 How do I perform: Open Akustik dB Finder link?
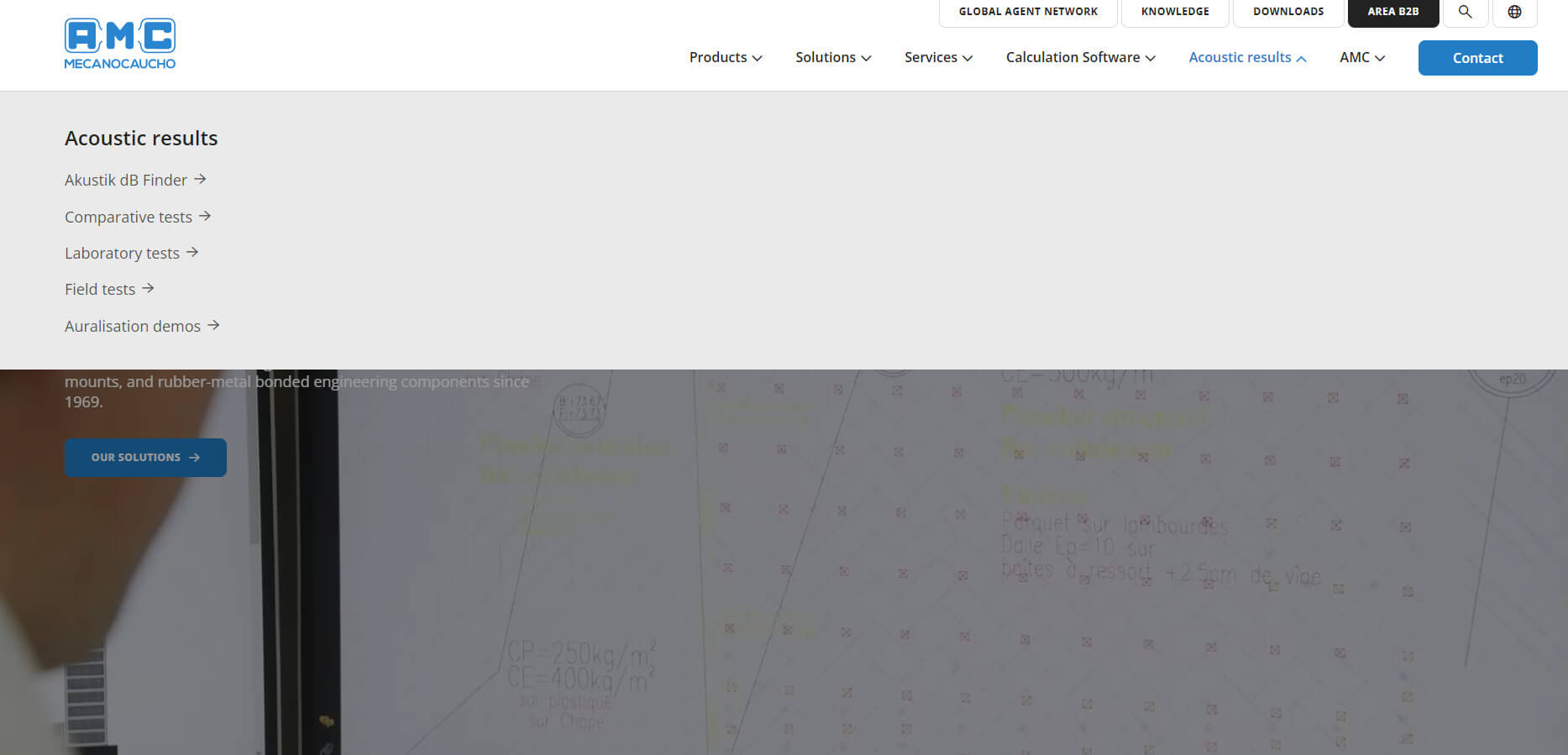[126, 180]
